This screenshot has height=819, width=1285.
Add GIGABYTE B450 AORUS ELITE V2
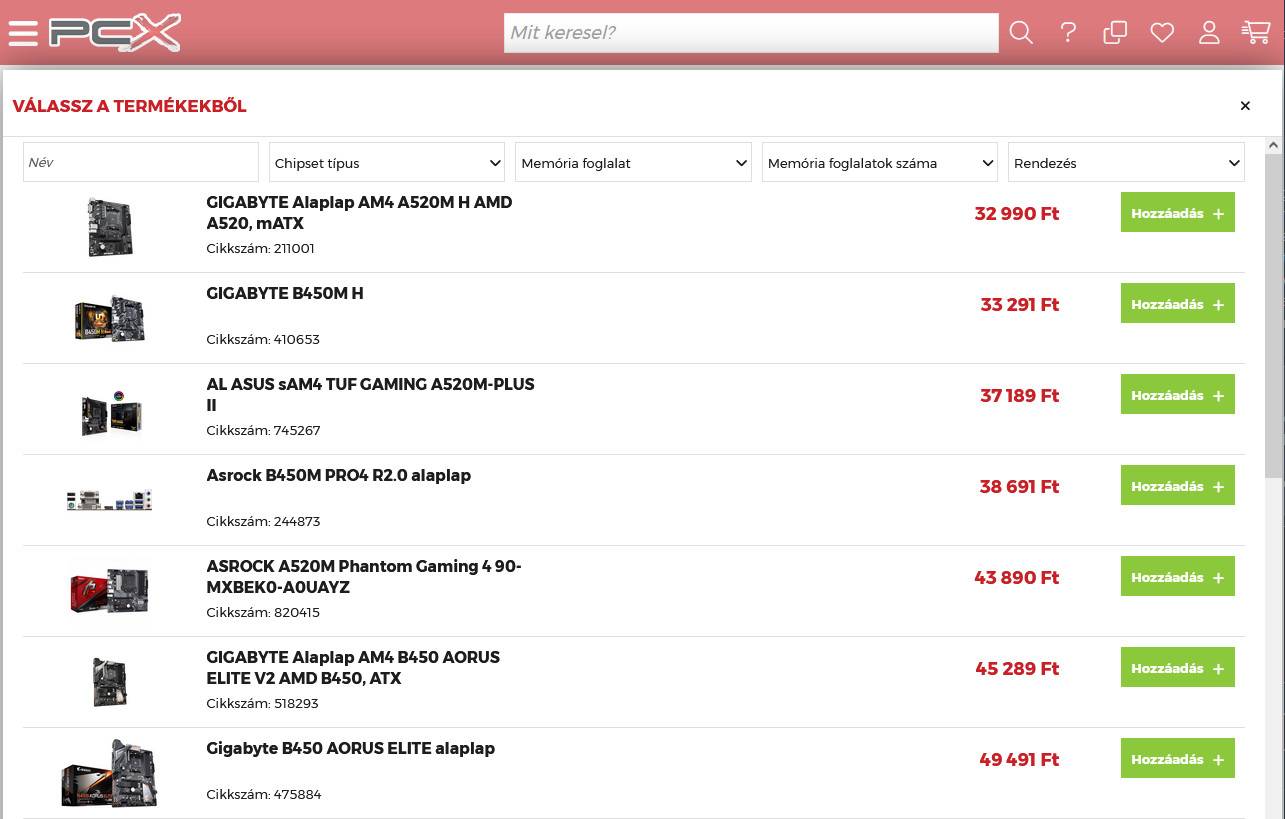coord(1177,668)
